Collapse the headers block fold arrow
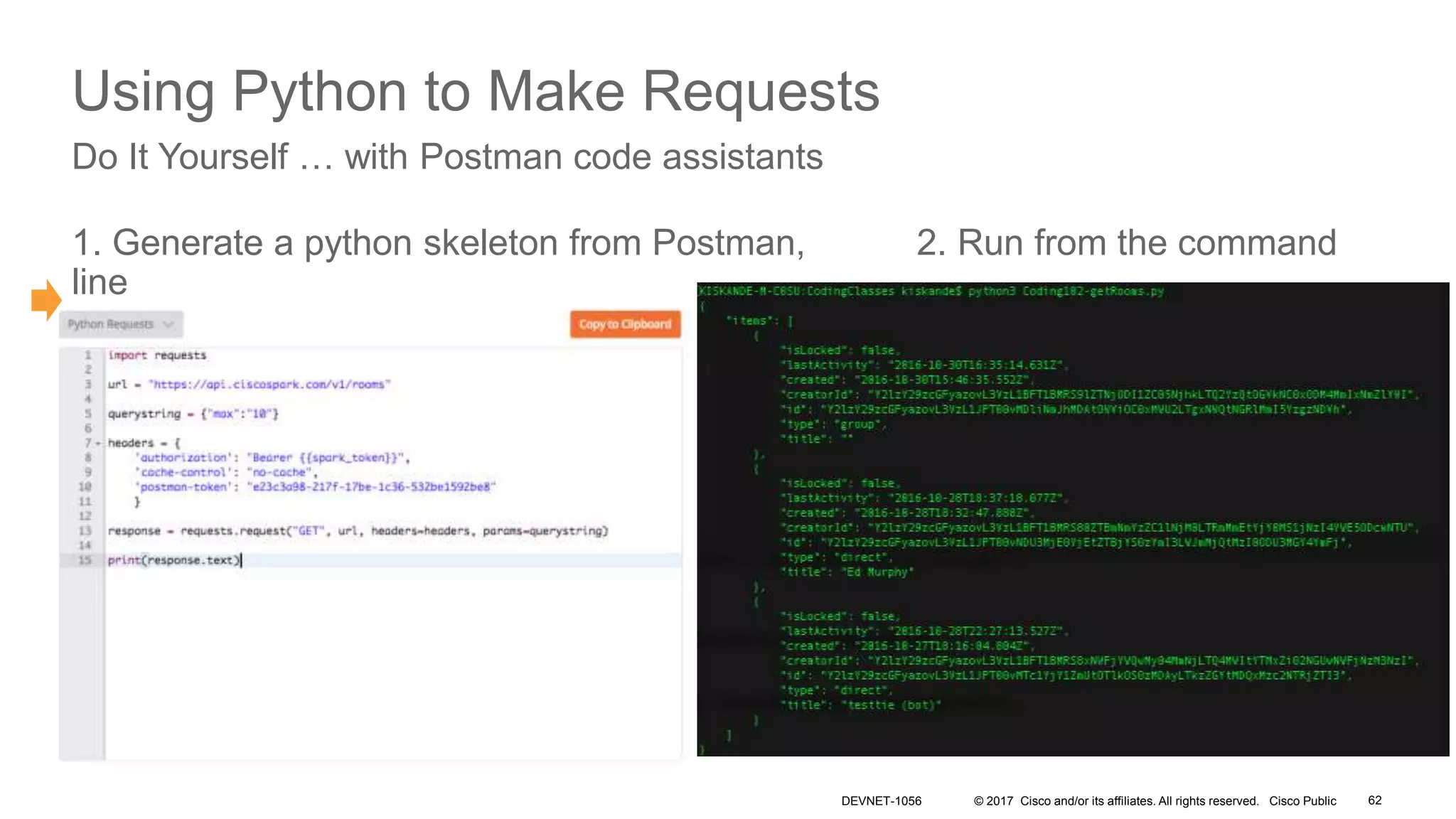 pyautogui.click(x=98, y=444)
